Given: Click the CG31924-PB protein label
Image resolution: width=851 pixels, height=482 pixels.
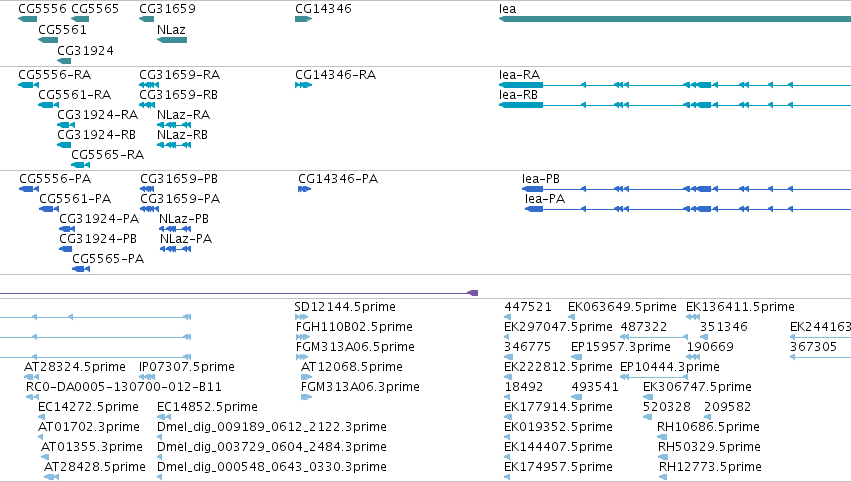Looking at the screenshot, I should point(98,239).
